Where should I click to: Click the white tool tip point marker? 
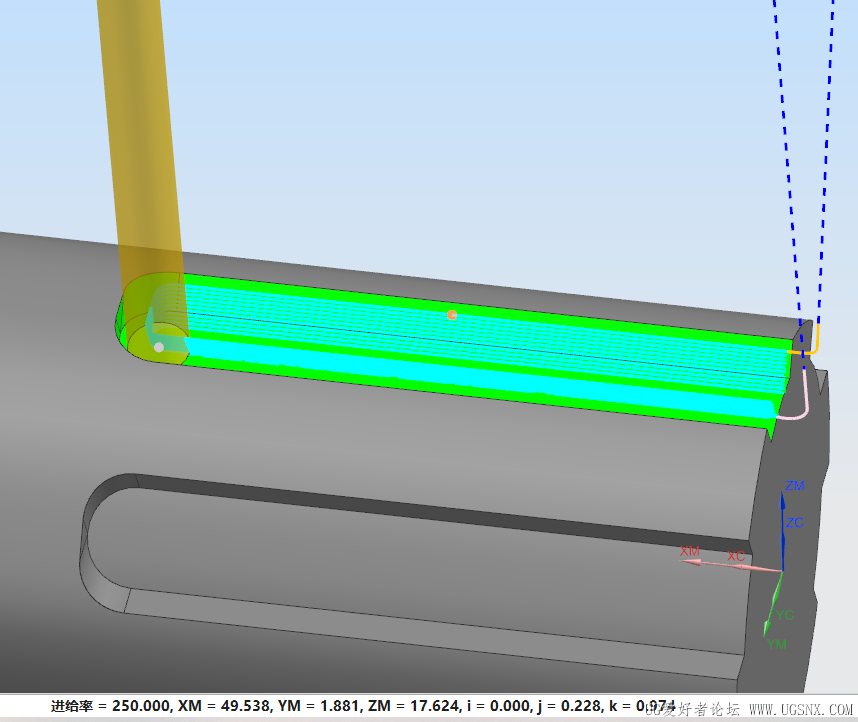click(158, 347)
